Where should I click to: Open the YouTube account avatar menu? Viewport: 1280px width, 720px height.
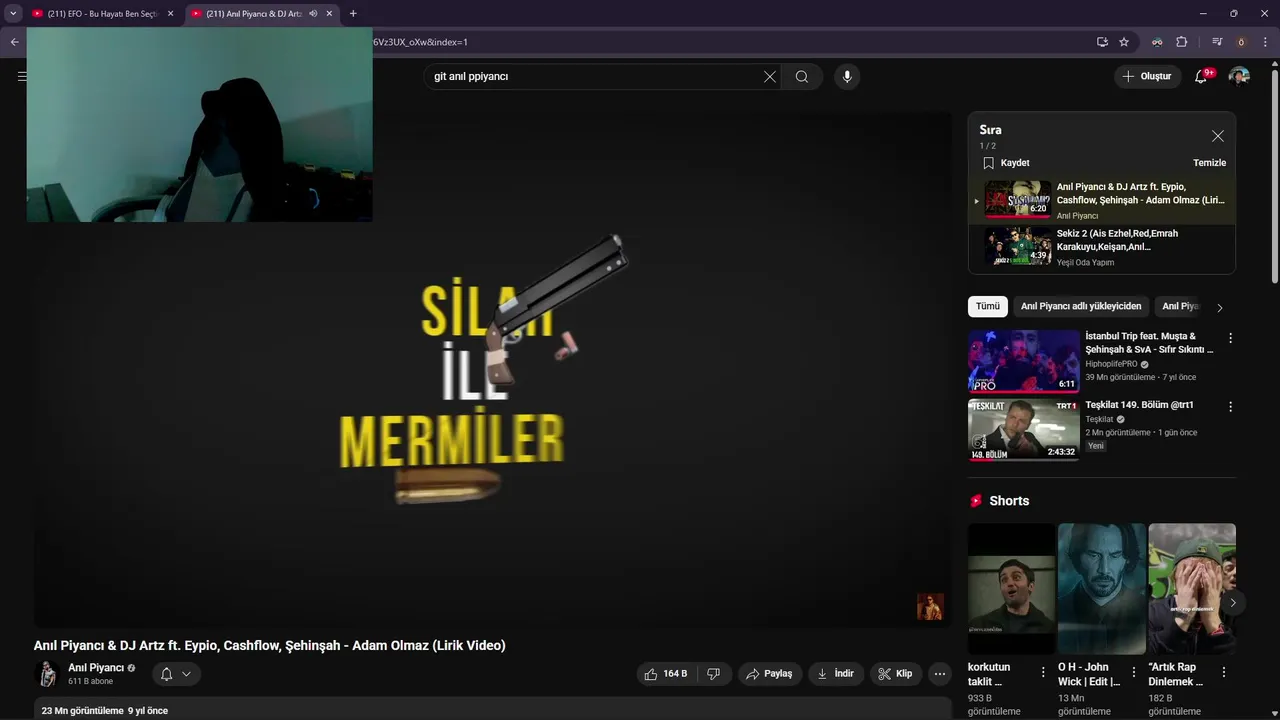click(x=1239, y=77)
